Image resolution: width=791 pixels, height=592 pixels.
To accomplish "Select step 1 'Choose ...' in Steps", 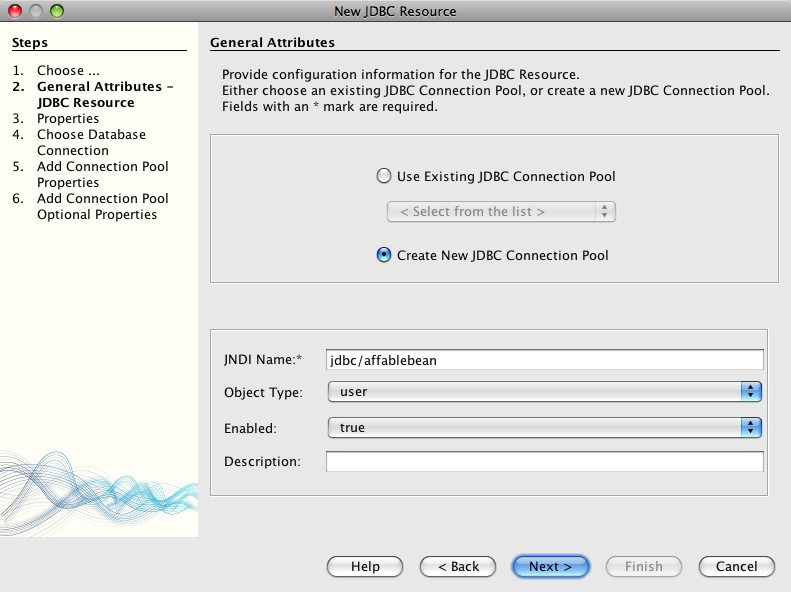I will click(x=68, y=71).
